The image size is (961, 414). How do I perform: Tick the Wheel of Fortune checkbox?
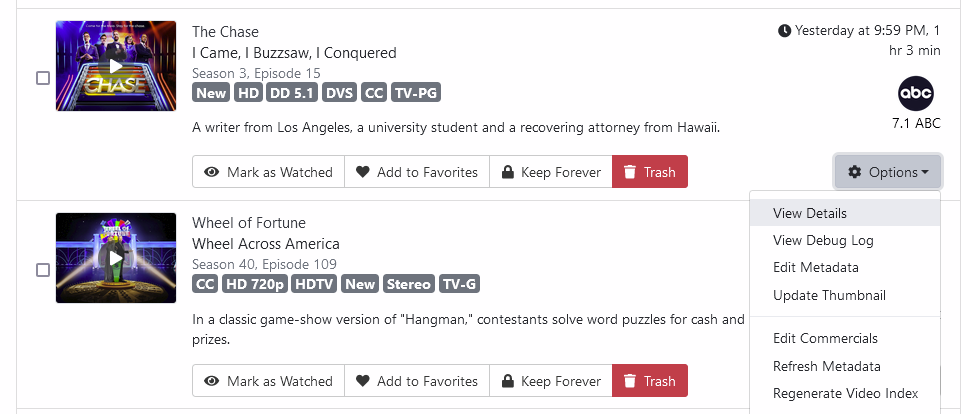[43, 270]
